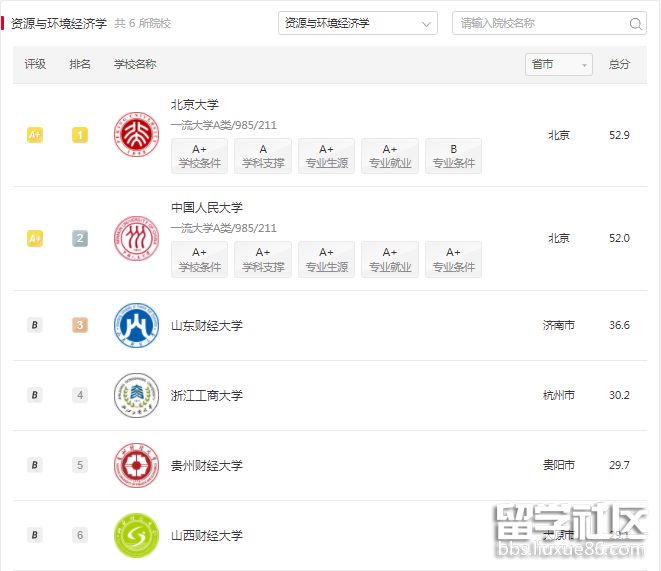
Task: Click 中国人民大学's A+ 学校条件 tile
Action: [199, 259]
